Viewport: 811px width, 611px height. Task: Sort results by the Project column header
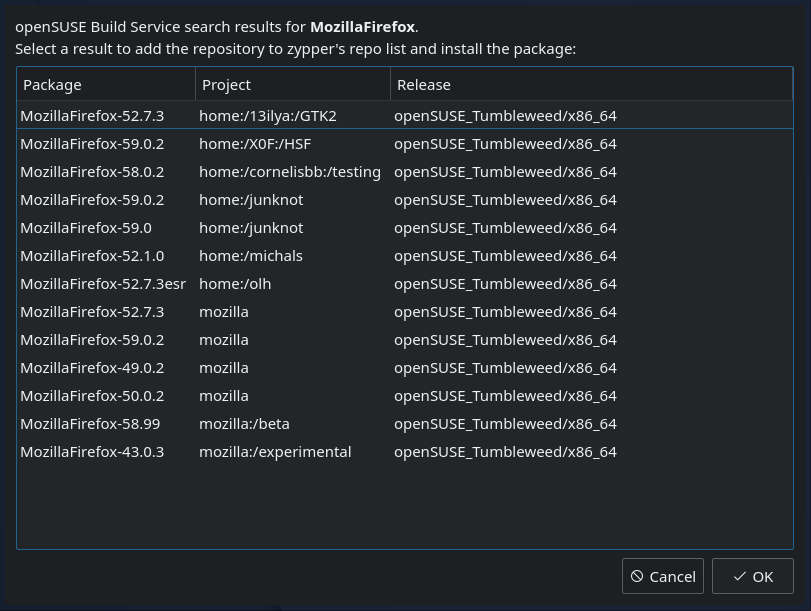(293, 85)
